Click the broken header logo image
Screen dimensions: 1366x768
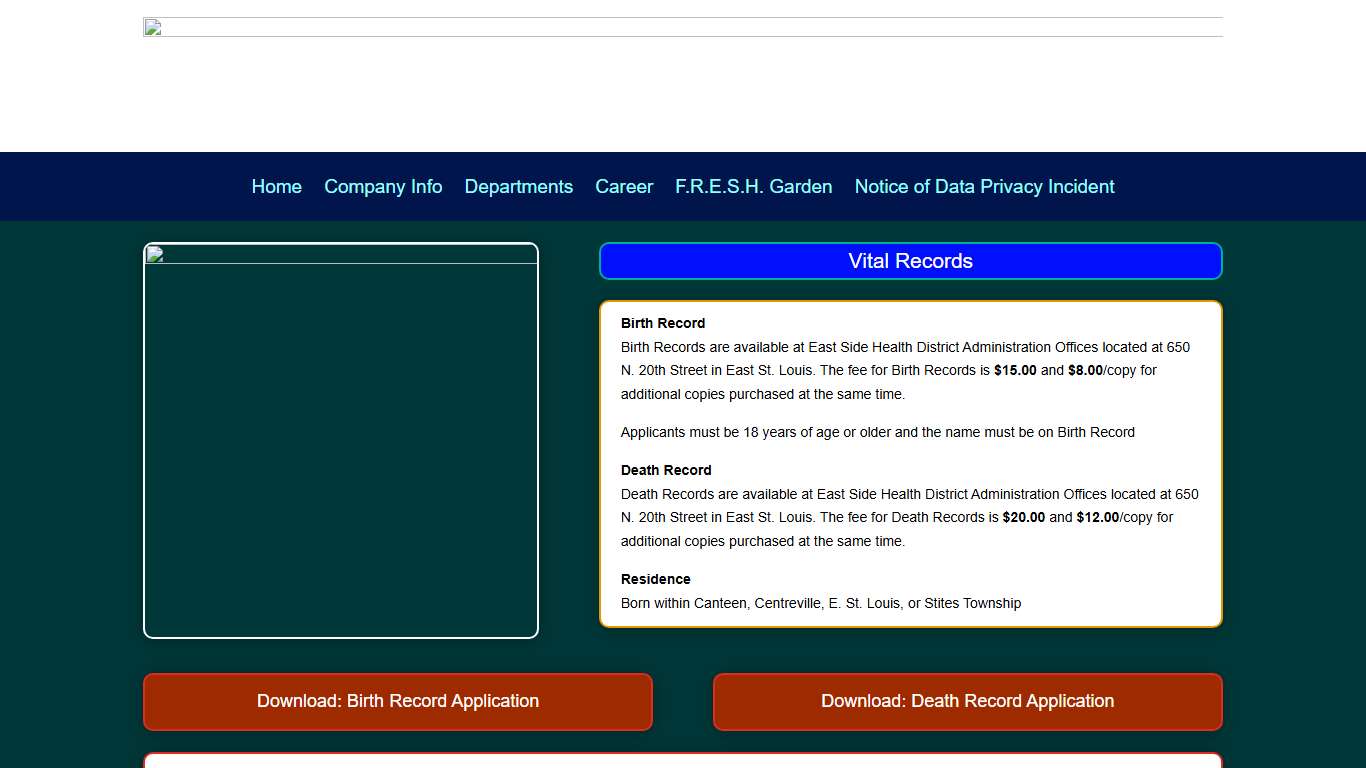click(153, 27)
